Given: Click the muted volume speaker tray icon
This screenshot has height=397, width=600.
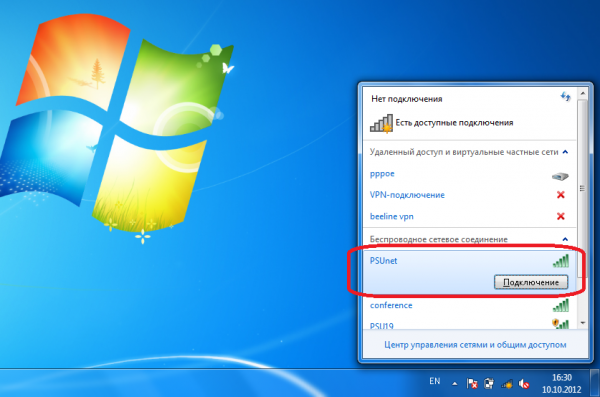Looking at the screenshot, I should pos(524,384).
